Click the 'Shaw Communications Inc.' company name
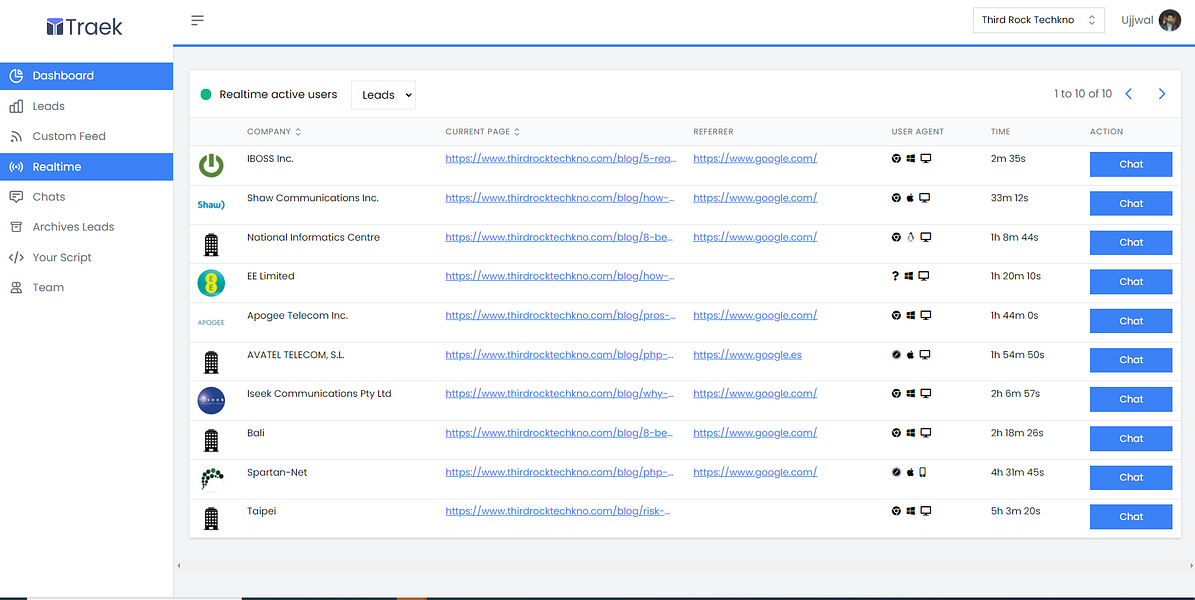 click(312, 197)
